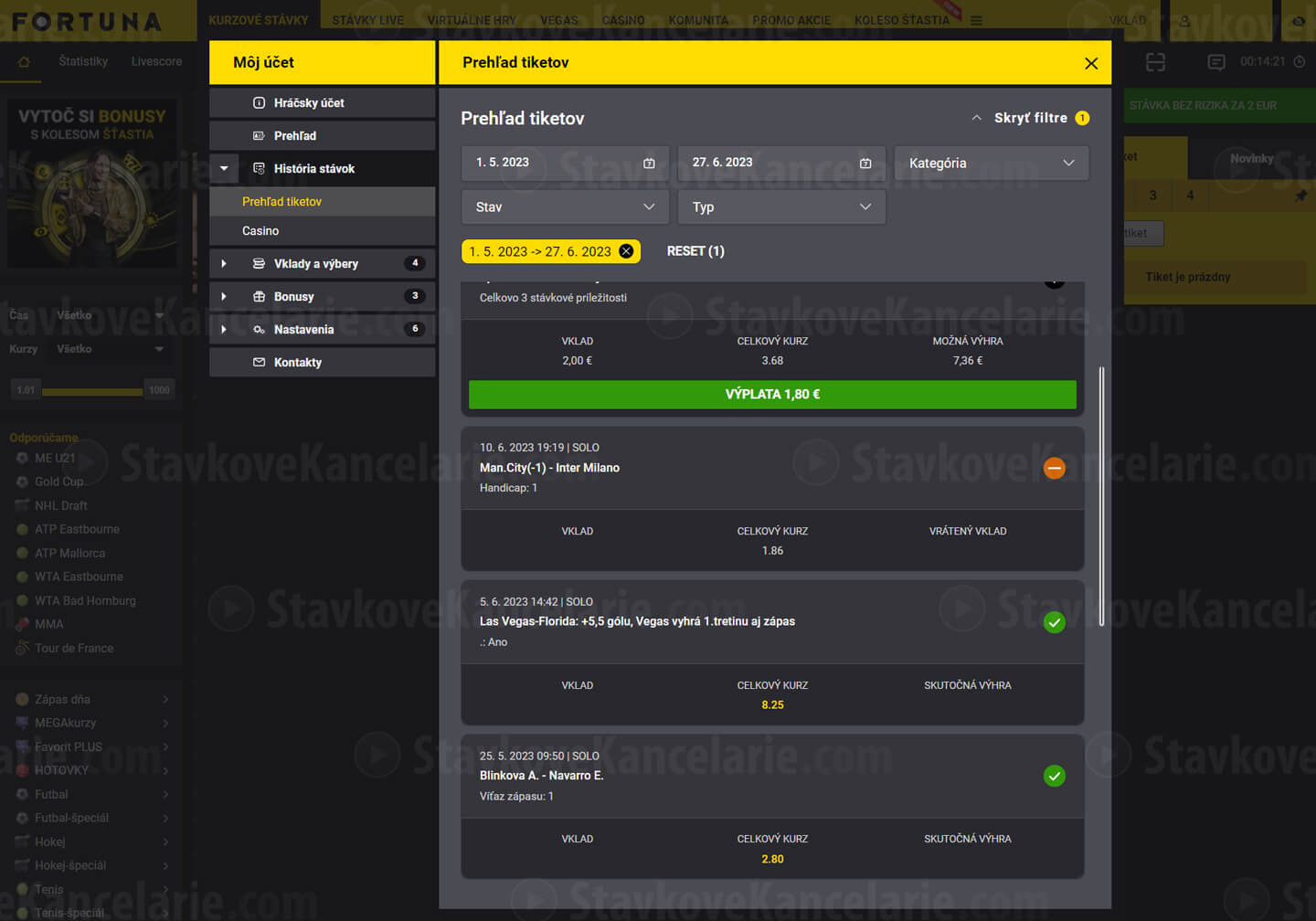Click the chat message icon near clock
The image size is (1316, 921).
pyautogui.click(x=1216, y=62)
